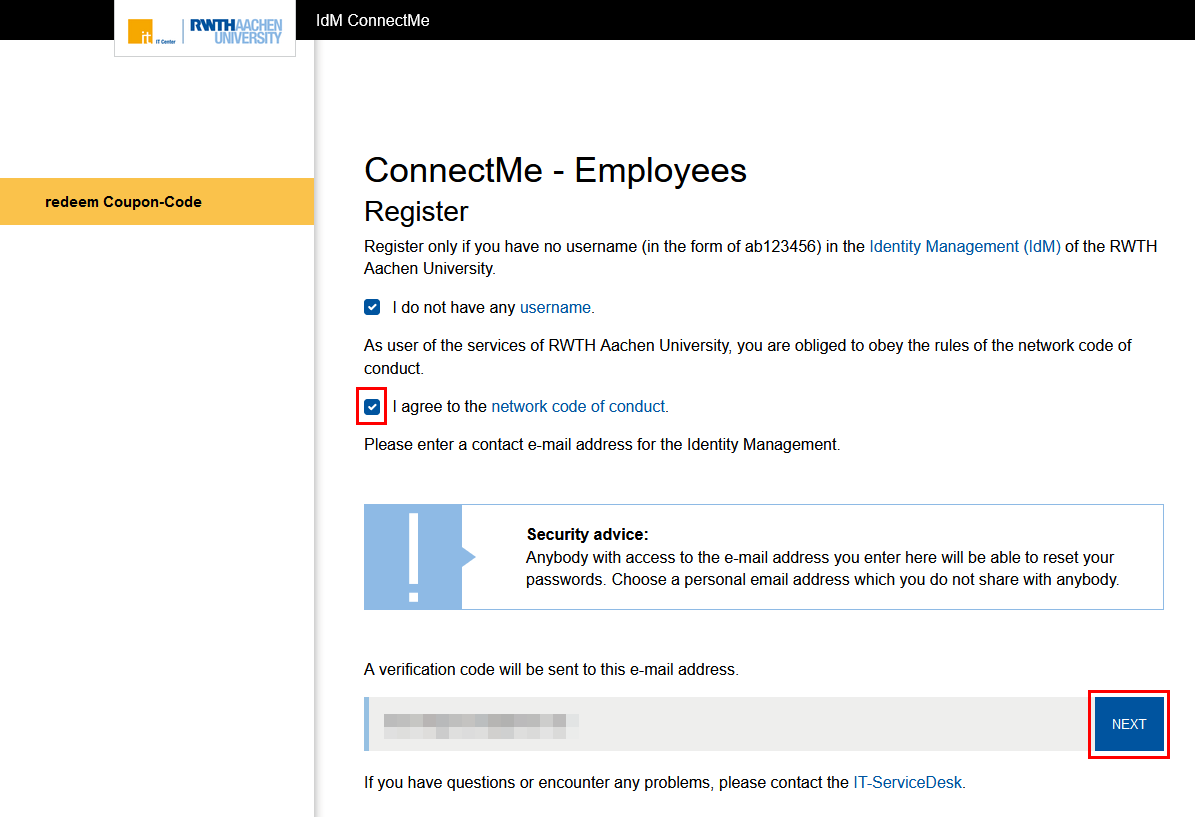Open the "username" hyperlink

pyautogui.click(x=555, y=307)
